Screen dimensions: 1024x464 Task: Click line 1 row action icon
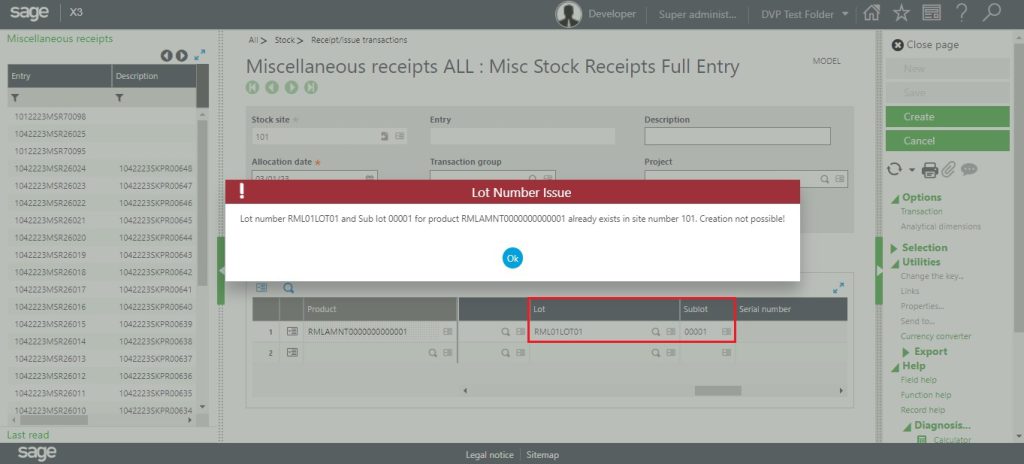click(293, 332)
